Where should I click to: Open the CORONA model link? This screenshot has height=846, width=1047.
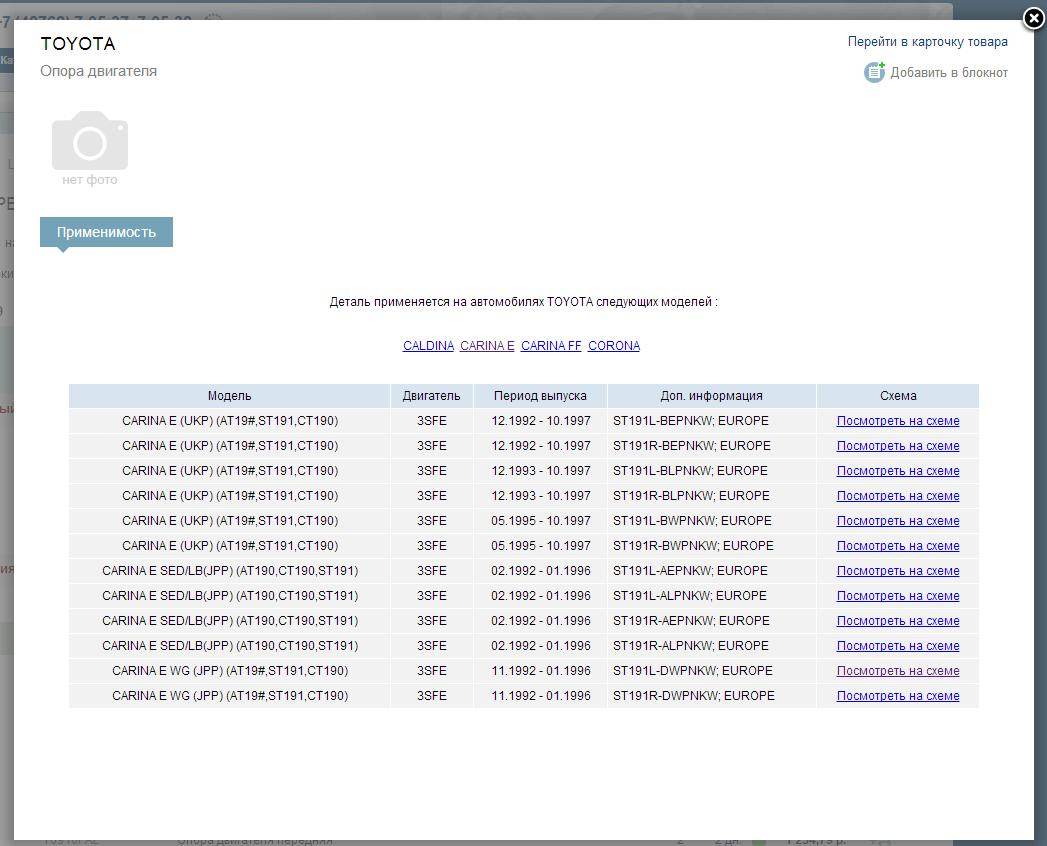pos(614,346)
